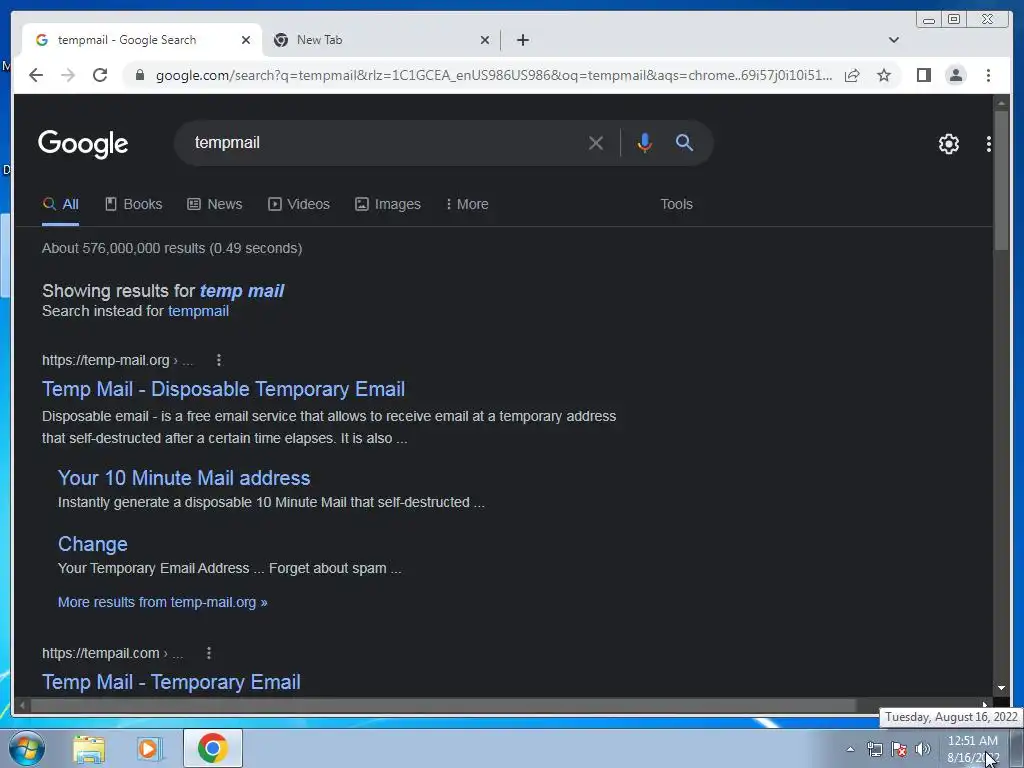Click the https://temp-mail.org URL text
Image resolution: width=1024 pixels, height=768 pixels.
pyautogui.click(x=106, y=360)
